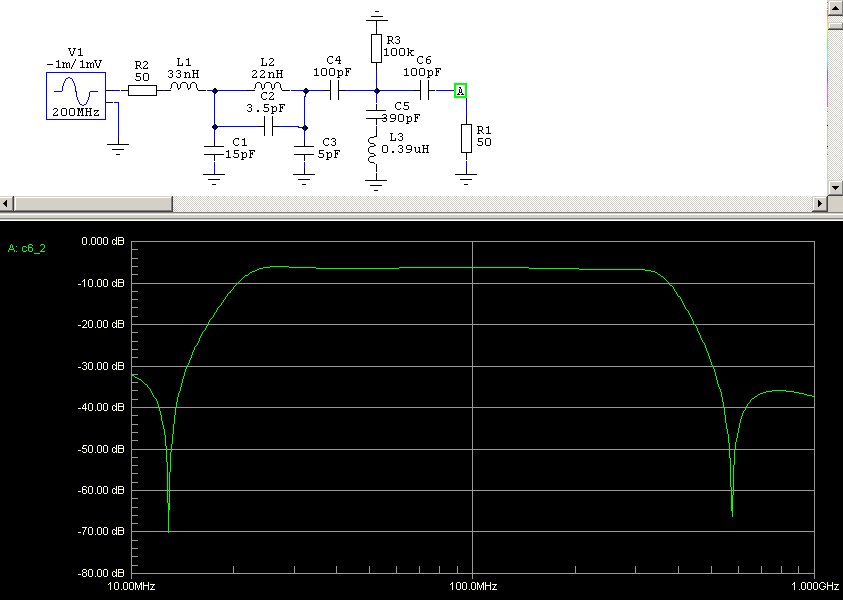Image resolution: width=843 pixels, height=600 pixels.
Task: Select inductor L1 33nH coil
Action: [x=184, y=87]
